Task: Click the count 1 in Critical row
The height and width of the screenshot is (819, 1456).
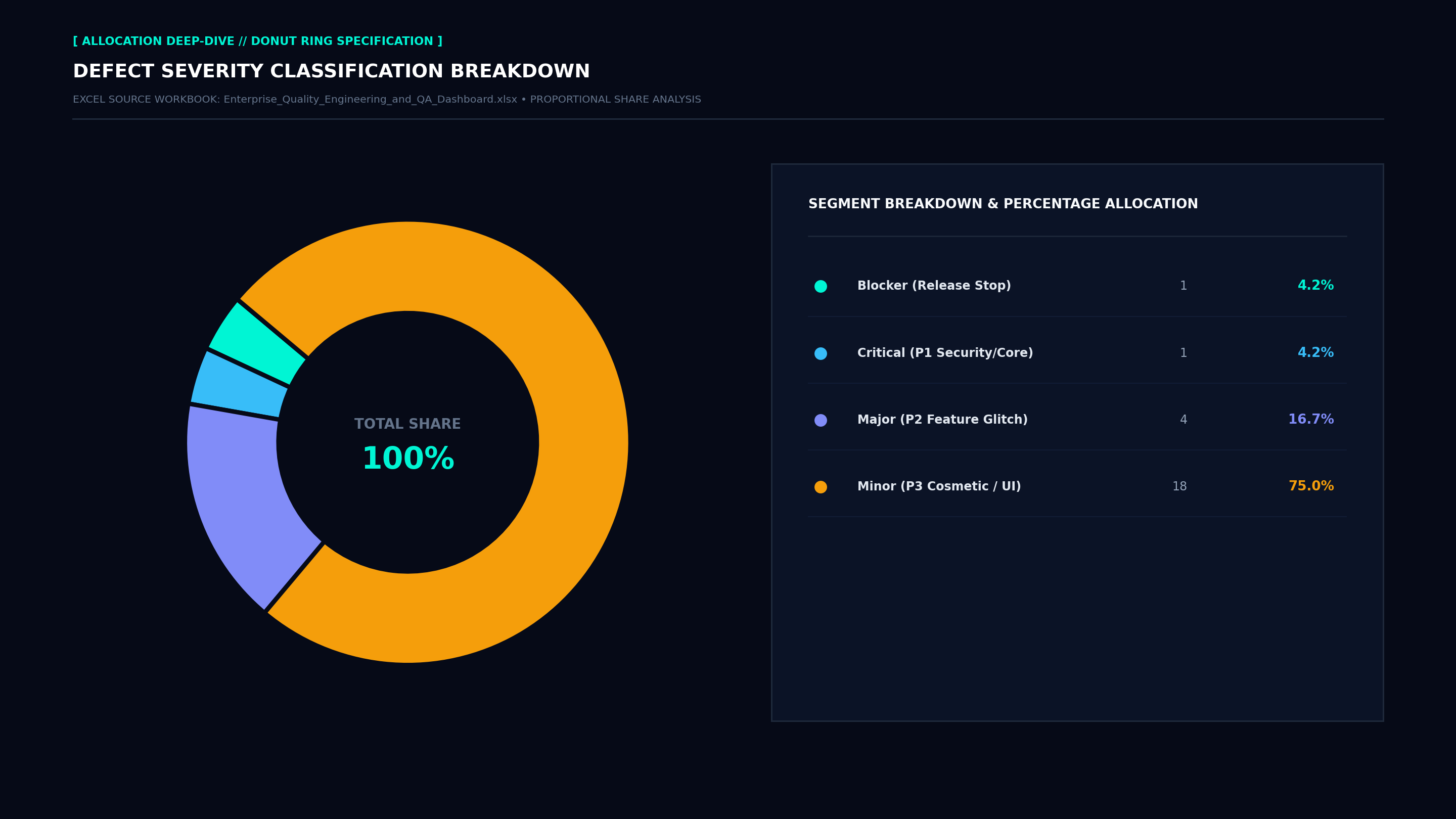Action: [x=1183, y=353]
